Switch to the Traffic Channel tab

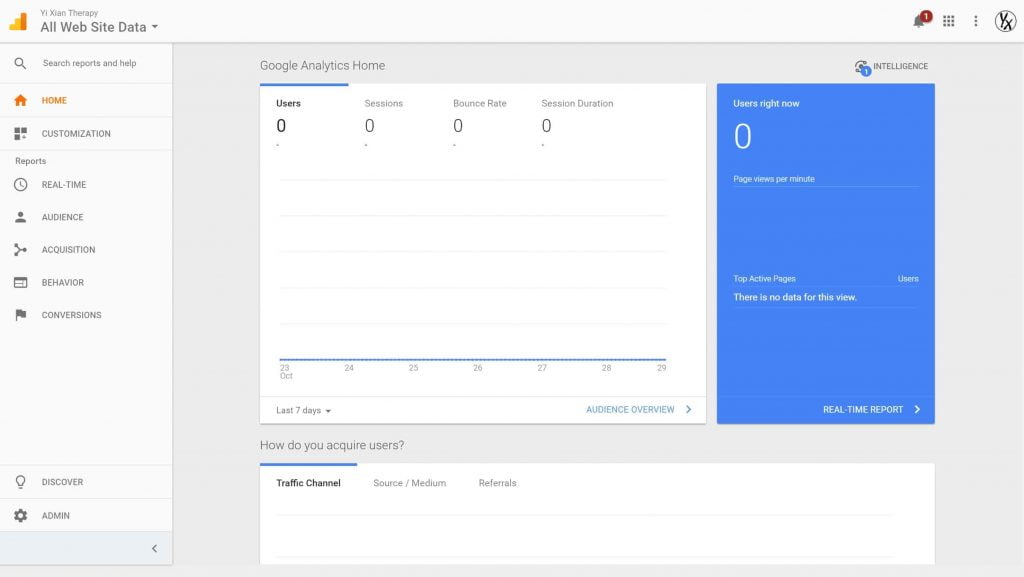click(308, 483)
